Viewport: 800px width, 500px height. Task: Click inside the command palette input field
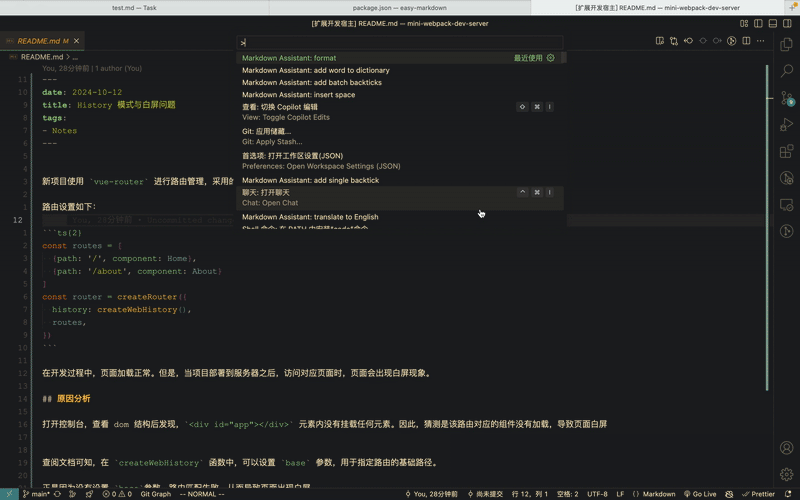(x=399, y=42)
